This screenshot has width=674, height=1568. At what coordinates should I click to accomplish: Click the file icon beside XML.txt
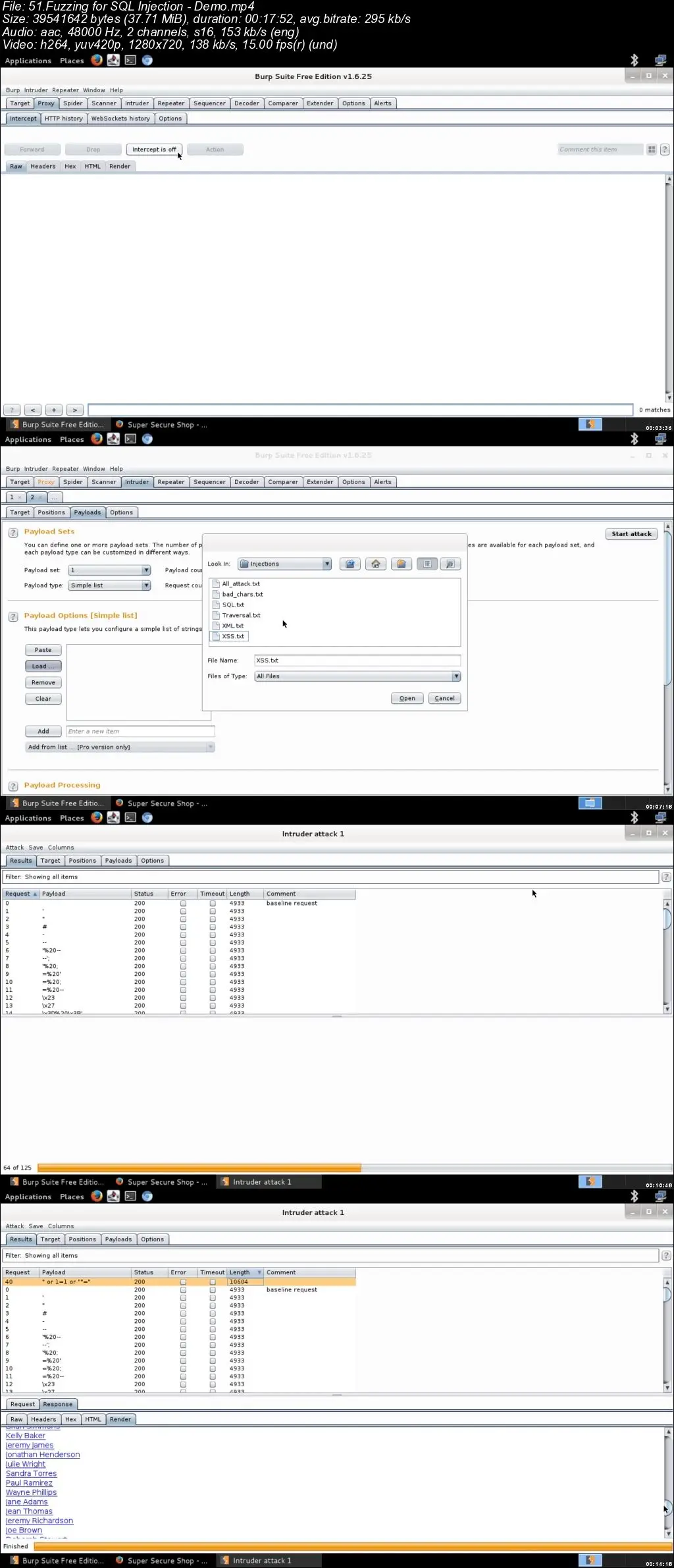[x=216, y=626]
